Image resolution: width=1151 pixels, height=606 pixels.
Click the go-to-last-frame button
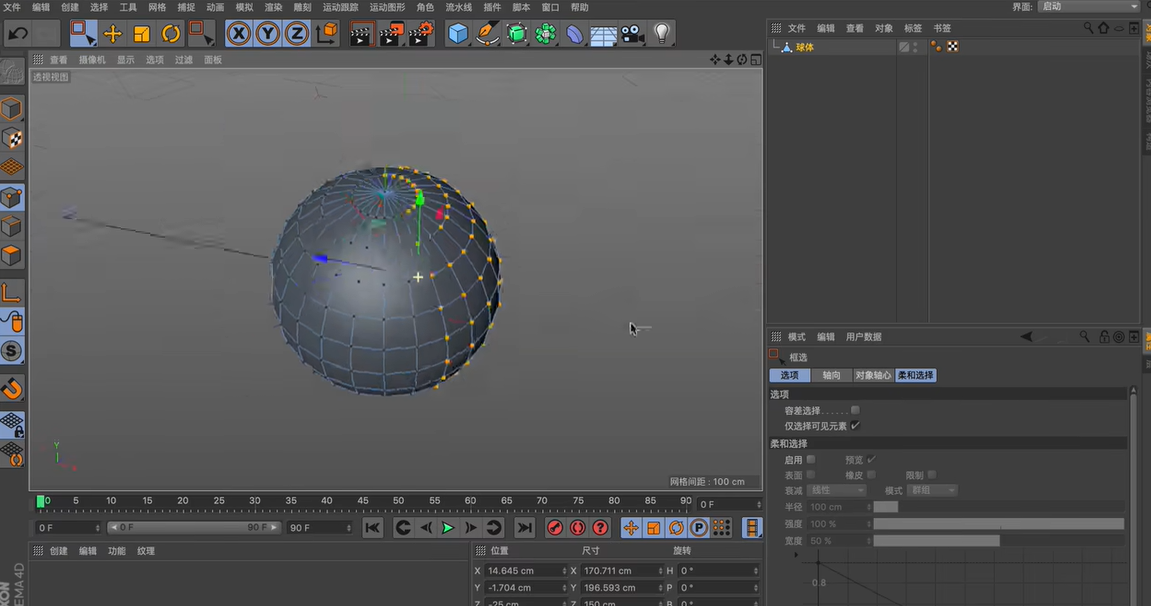pos(525,527)
